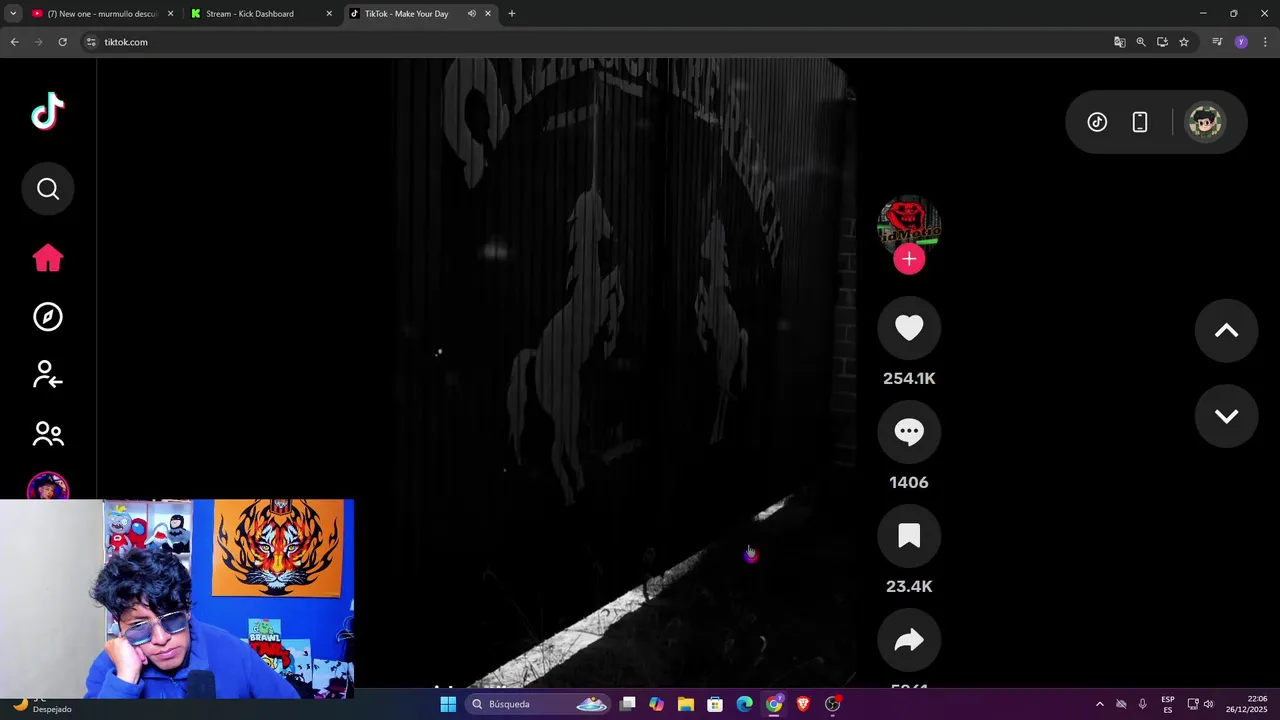The width and height of the screenshot is (1280, 720).
Task: Show hidden system tray icons
Action: click(1100, 704)
